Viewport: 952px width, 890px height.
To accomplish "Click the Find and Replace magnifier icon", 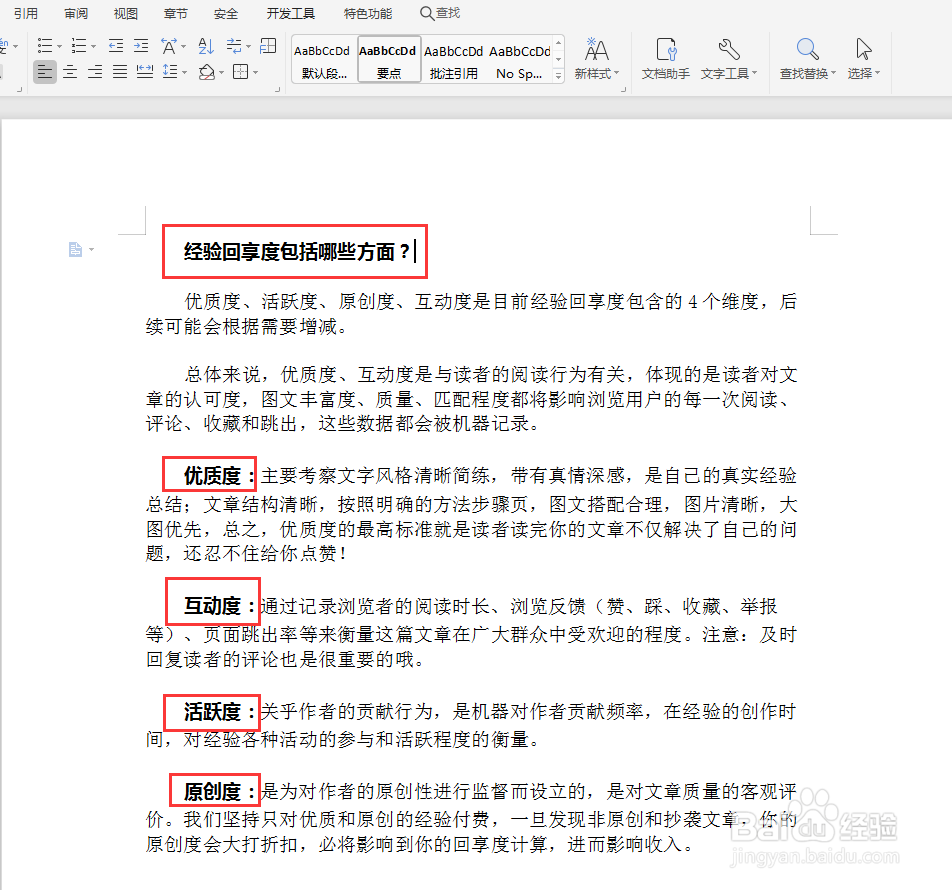I will (808, 49).
